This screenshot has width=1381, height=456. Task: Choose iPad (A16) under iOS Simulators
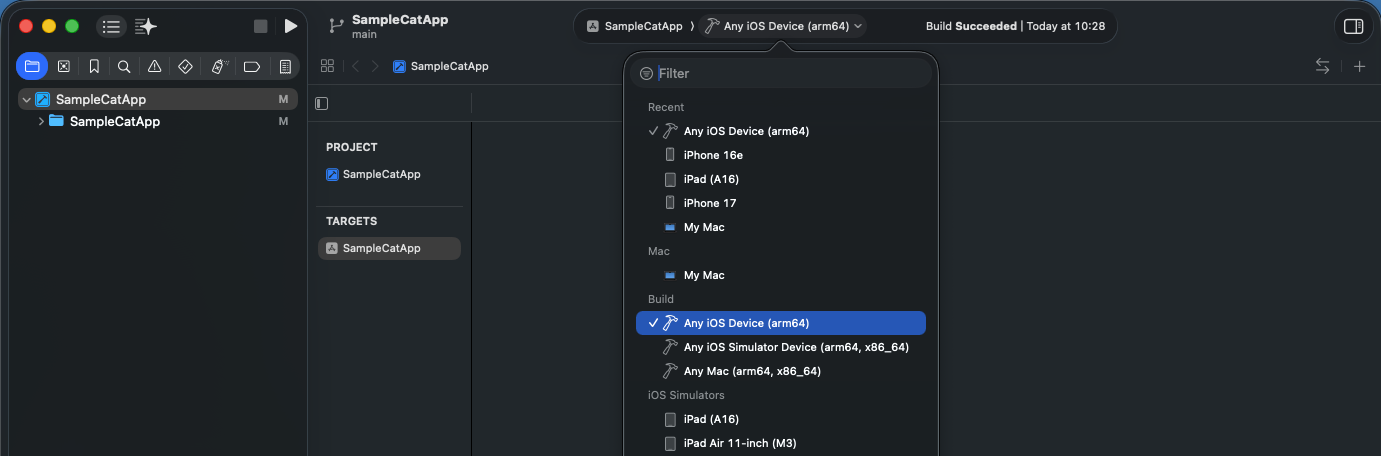point(781,419)
